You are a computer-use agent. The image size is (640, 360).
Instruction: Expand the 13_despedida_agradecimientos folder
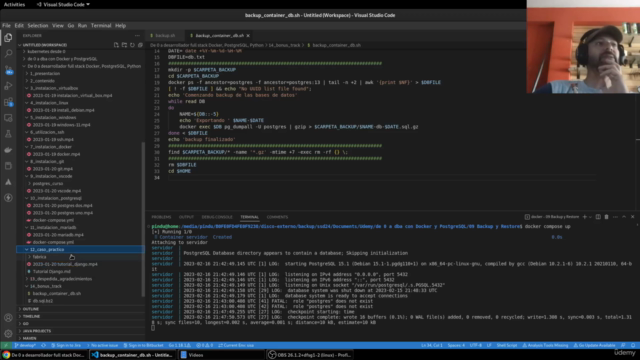pyautogui.click(x=60, y=279)
